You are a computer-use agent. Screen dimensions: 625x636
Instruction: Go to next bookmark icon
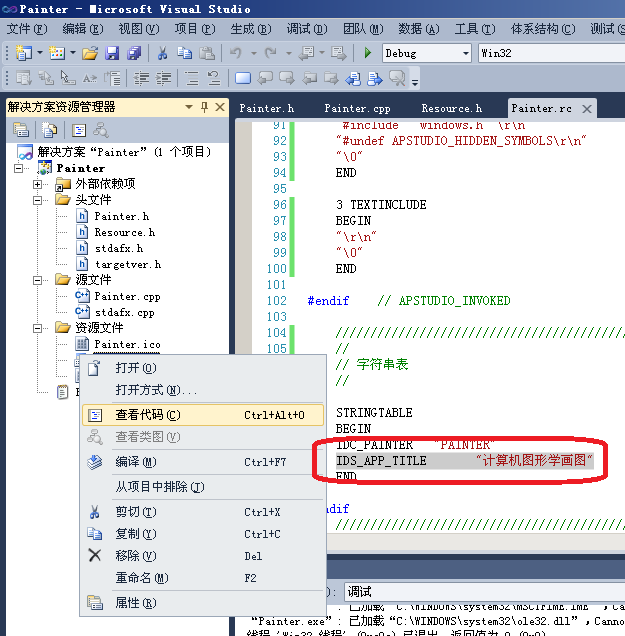(287, 78)
